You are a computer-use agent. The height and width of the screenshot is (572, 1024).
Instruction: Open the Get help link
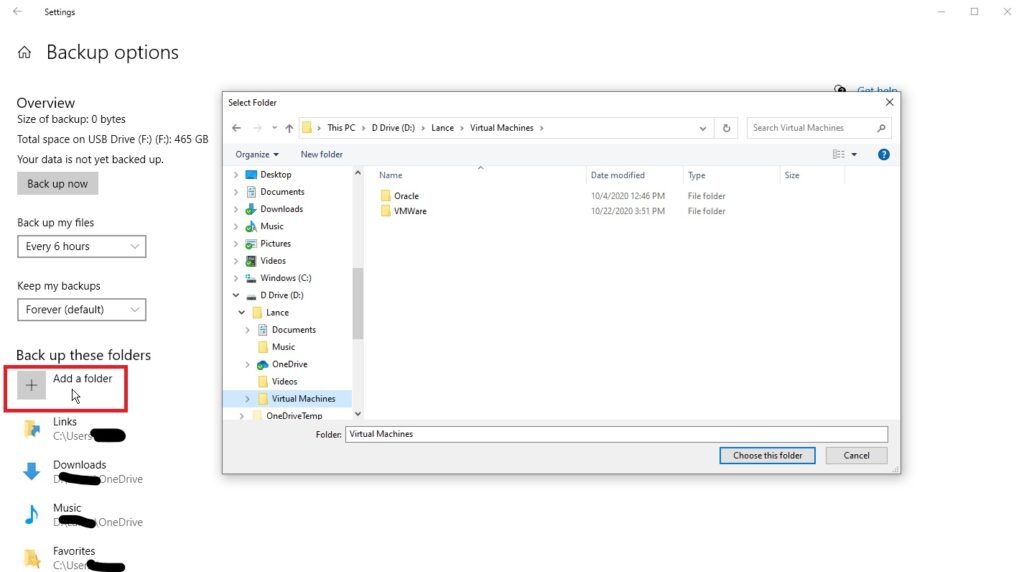point(876,89)
